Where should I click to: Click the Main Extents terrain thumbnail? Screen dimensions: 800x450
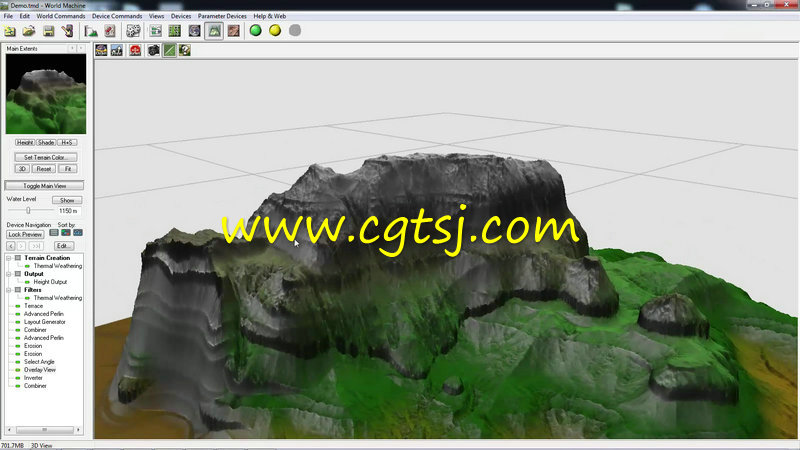46,94
